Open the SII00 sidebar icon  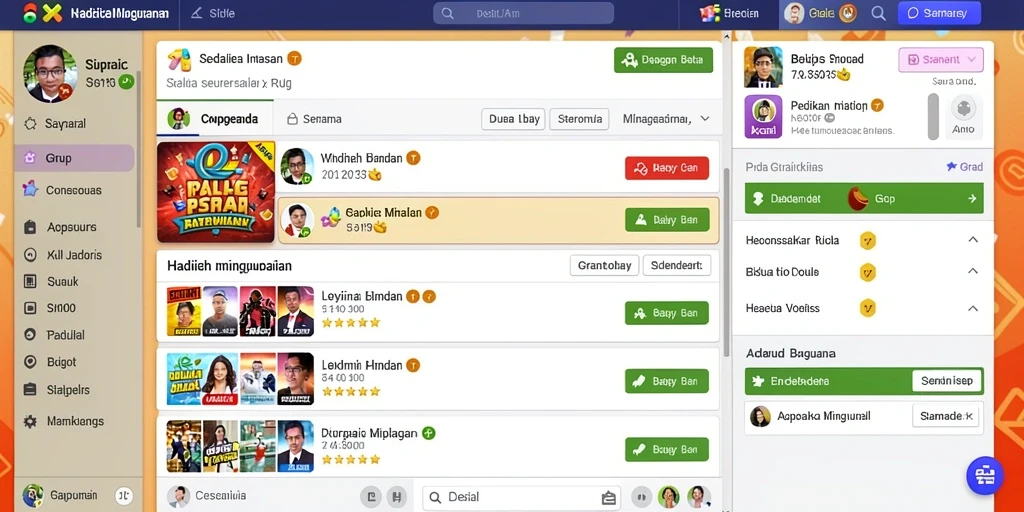tap(30, 308)
